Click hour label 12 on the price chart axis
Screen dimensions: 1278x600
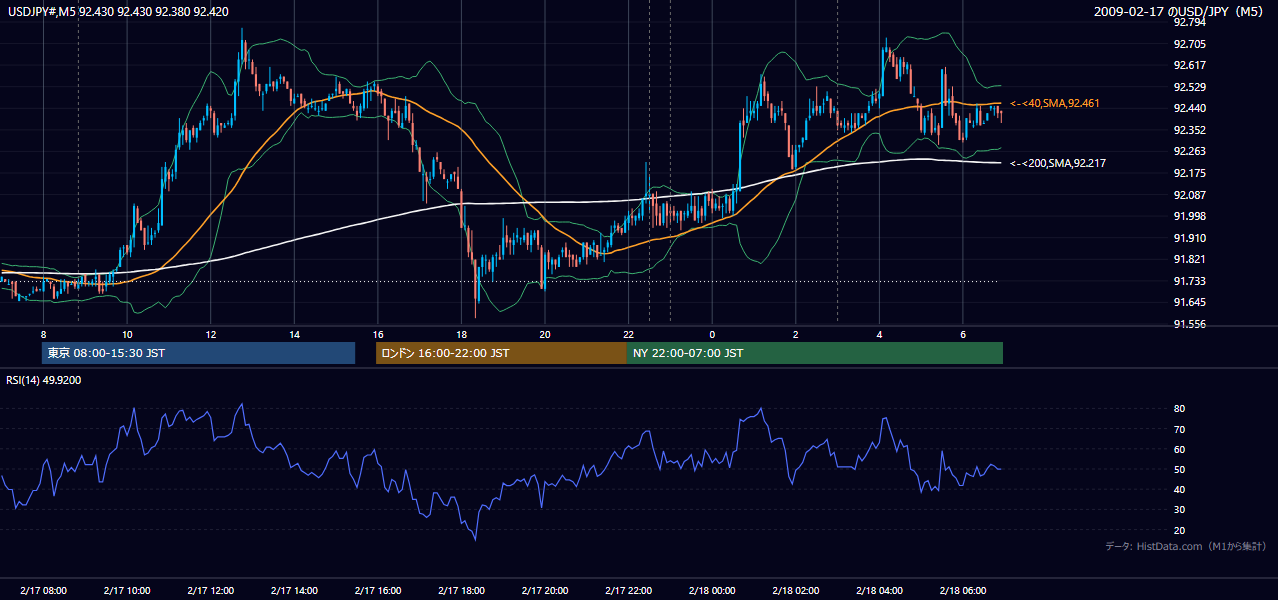tap(210, 334)
